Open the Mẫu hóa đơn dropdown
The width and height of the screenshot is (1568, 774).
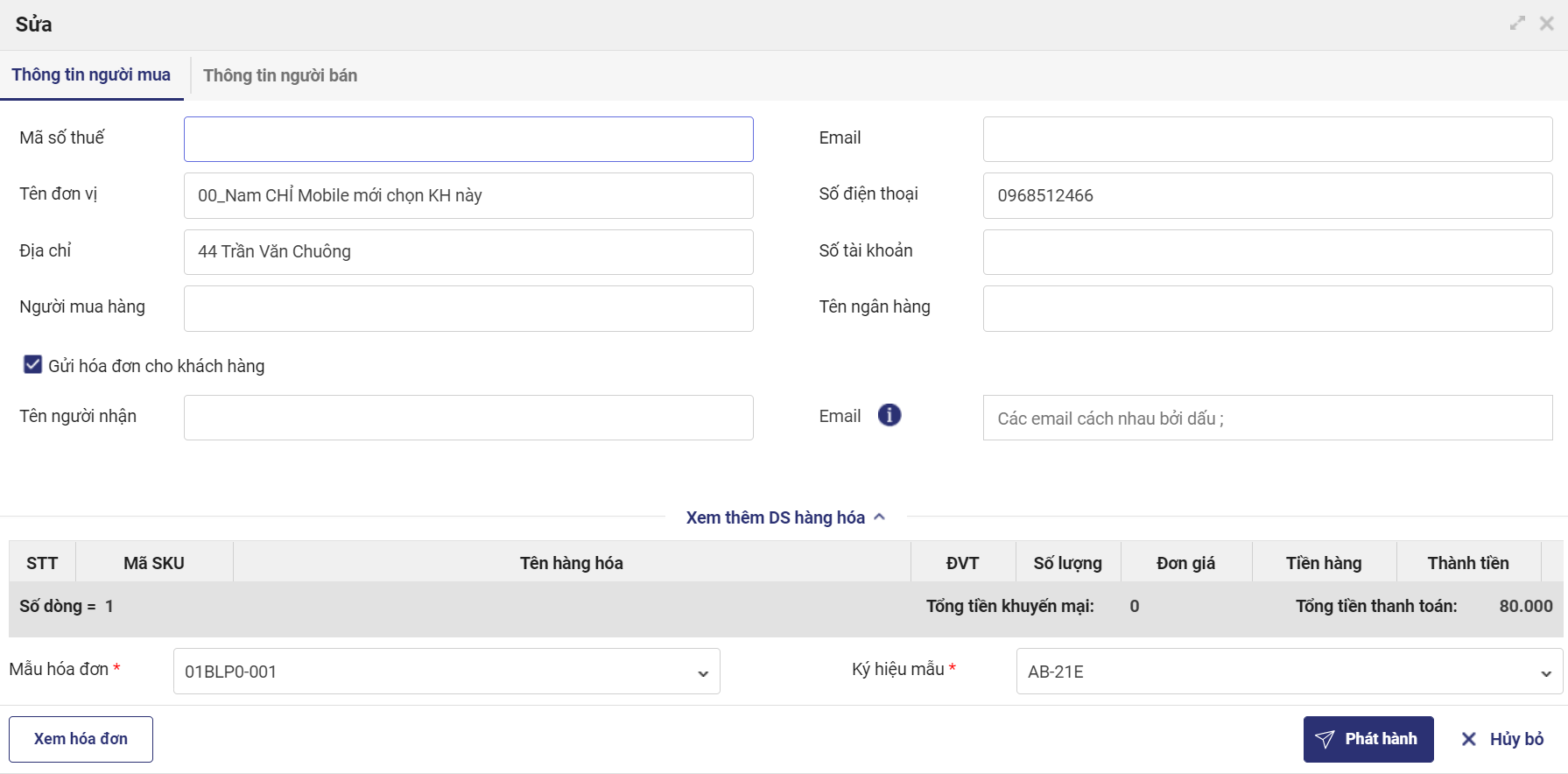tap(446, 672)
